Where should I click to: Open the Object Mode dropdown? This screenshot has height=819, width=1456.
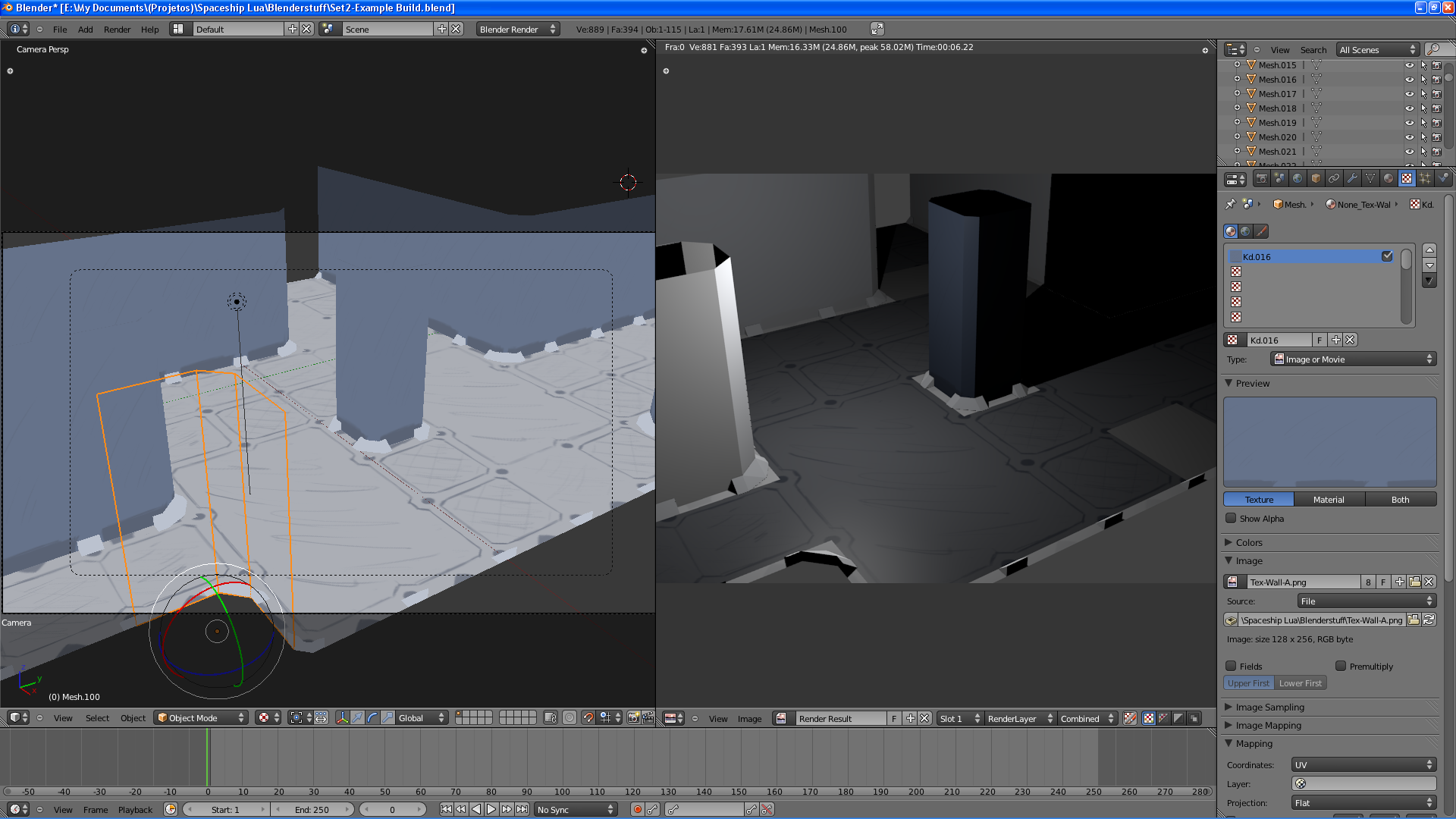click(201, 718)
